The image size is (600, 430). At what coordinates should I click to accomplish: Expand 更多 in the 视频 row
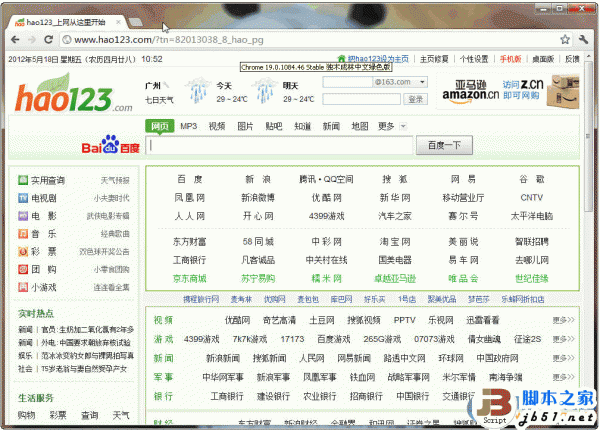[x=563, y=320]
